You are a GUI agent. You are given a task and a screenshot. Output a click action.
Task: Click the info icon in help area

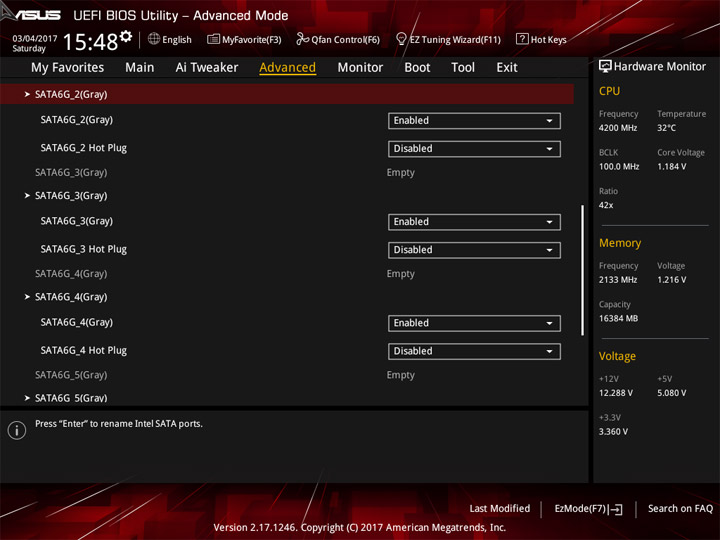tap(17, 430)
